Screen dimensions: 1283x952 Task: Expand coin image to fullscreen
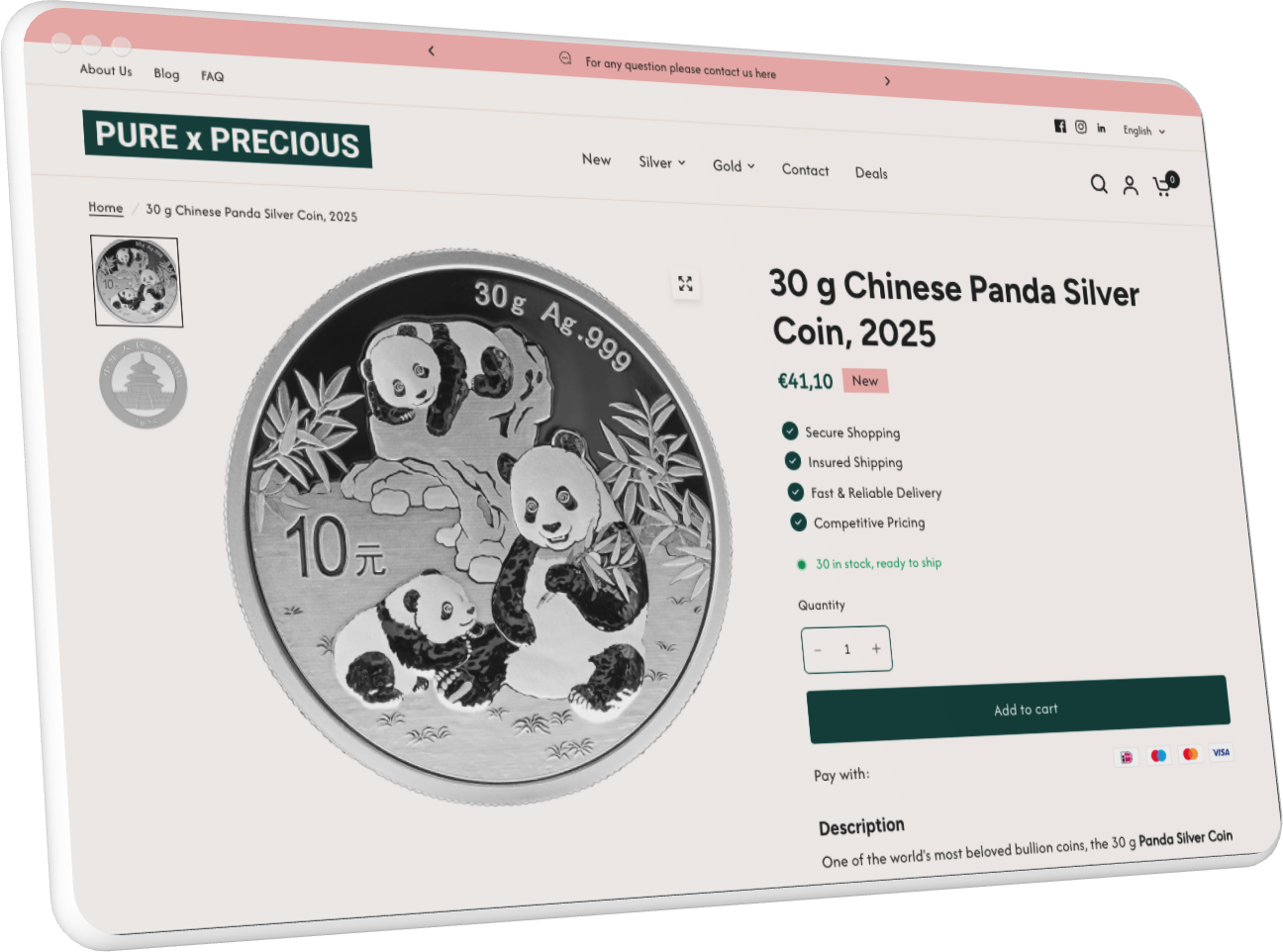point(685,284)
